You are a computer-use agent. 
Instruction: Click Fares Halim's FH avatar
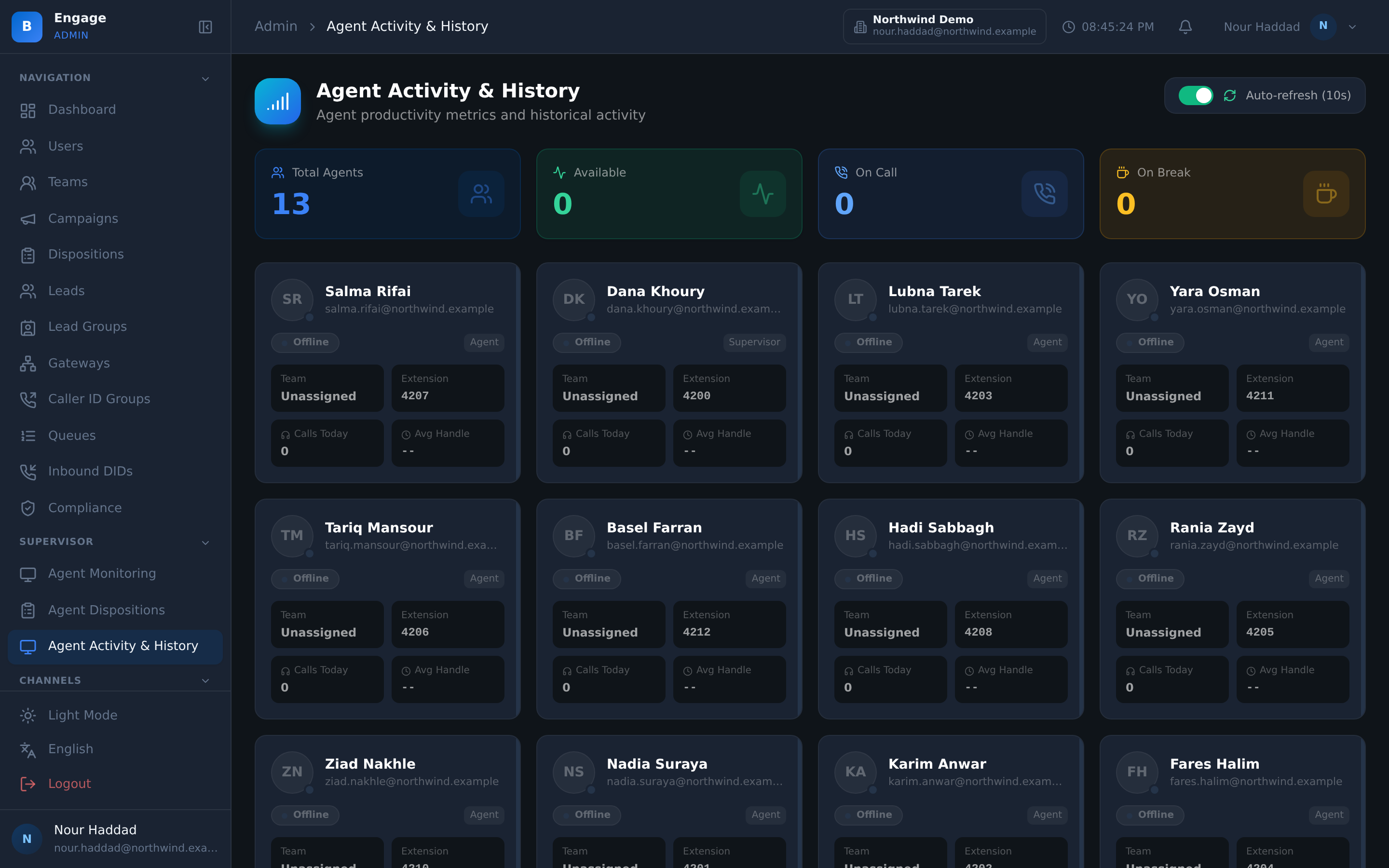[1137, 772]
